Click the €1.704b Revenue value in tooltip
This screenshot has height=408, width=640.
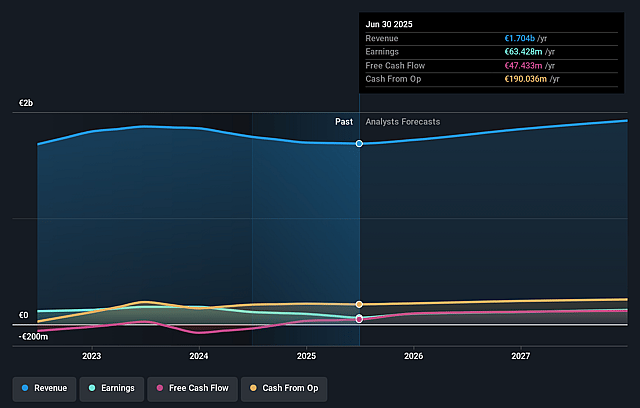click(x=520, y=38)
